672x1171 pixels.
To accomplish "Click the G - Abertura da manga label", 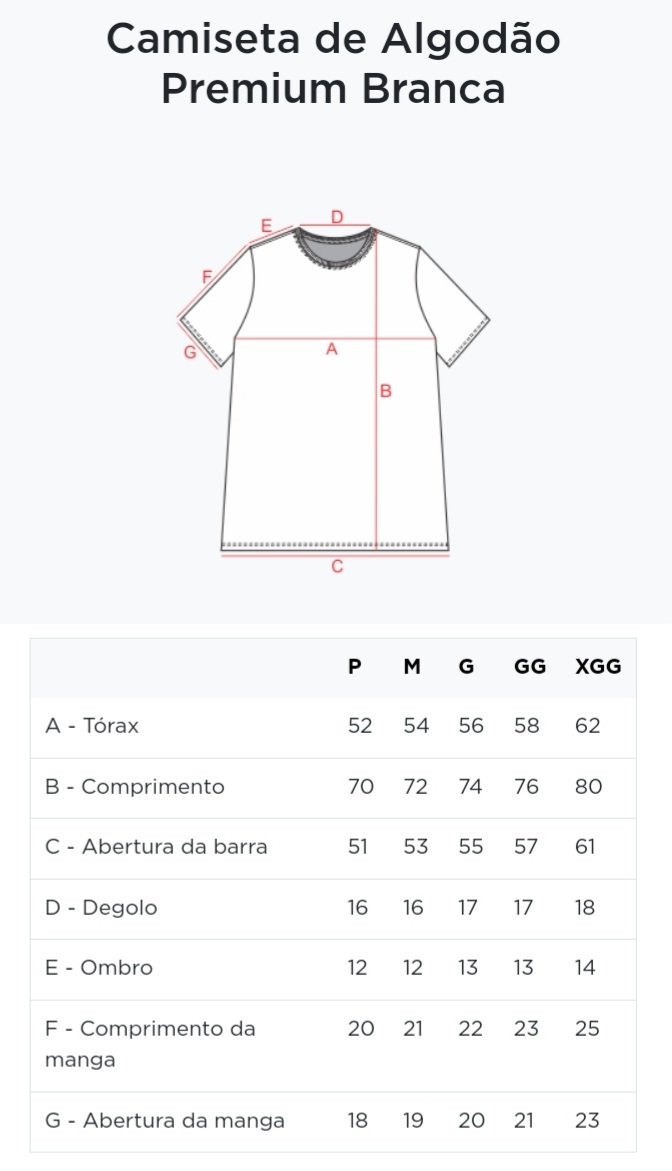I will coord(165,1120).
